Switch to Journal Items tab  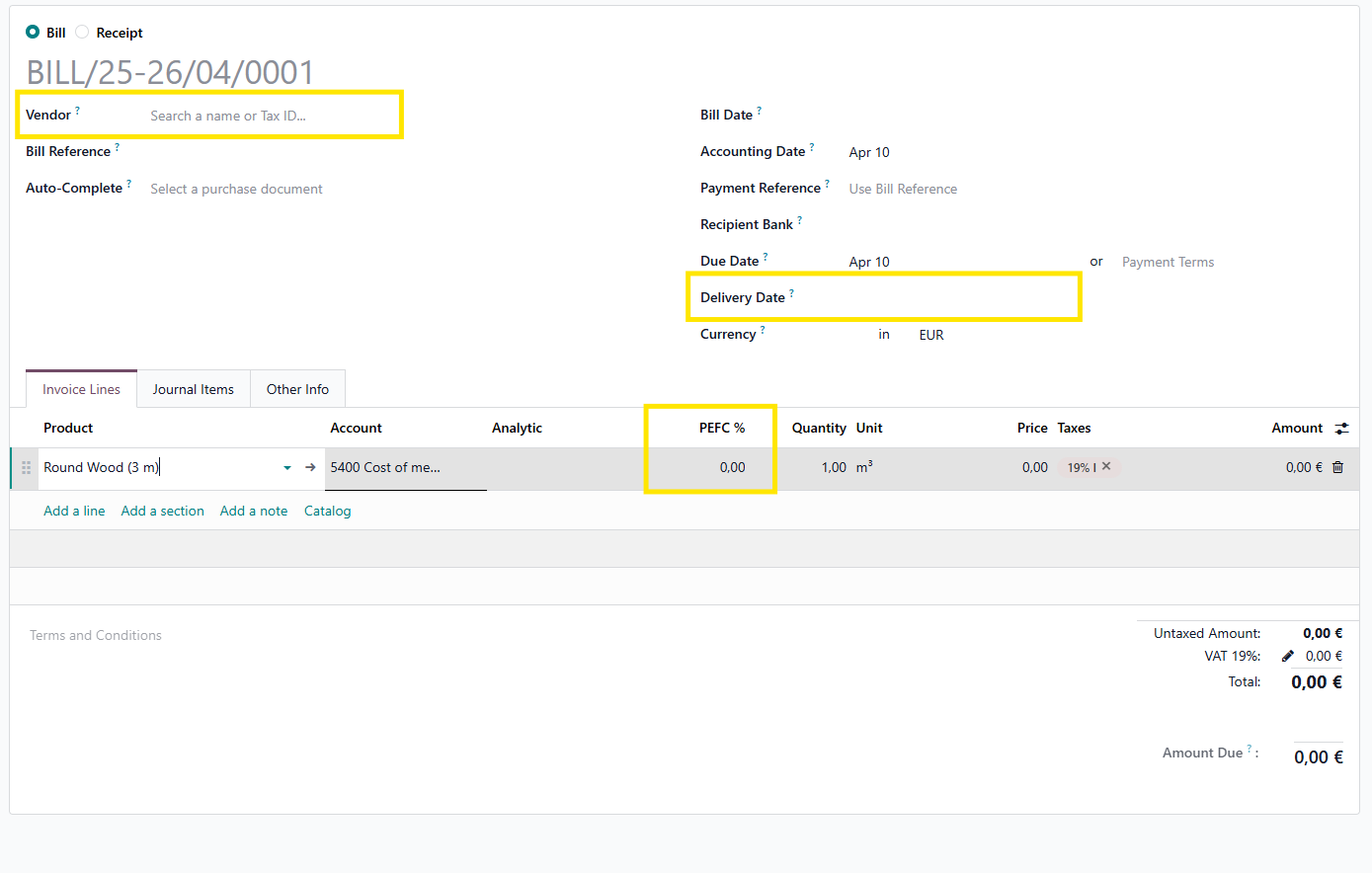tap(194, 389)
